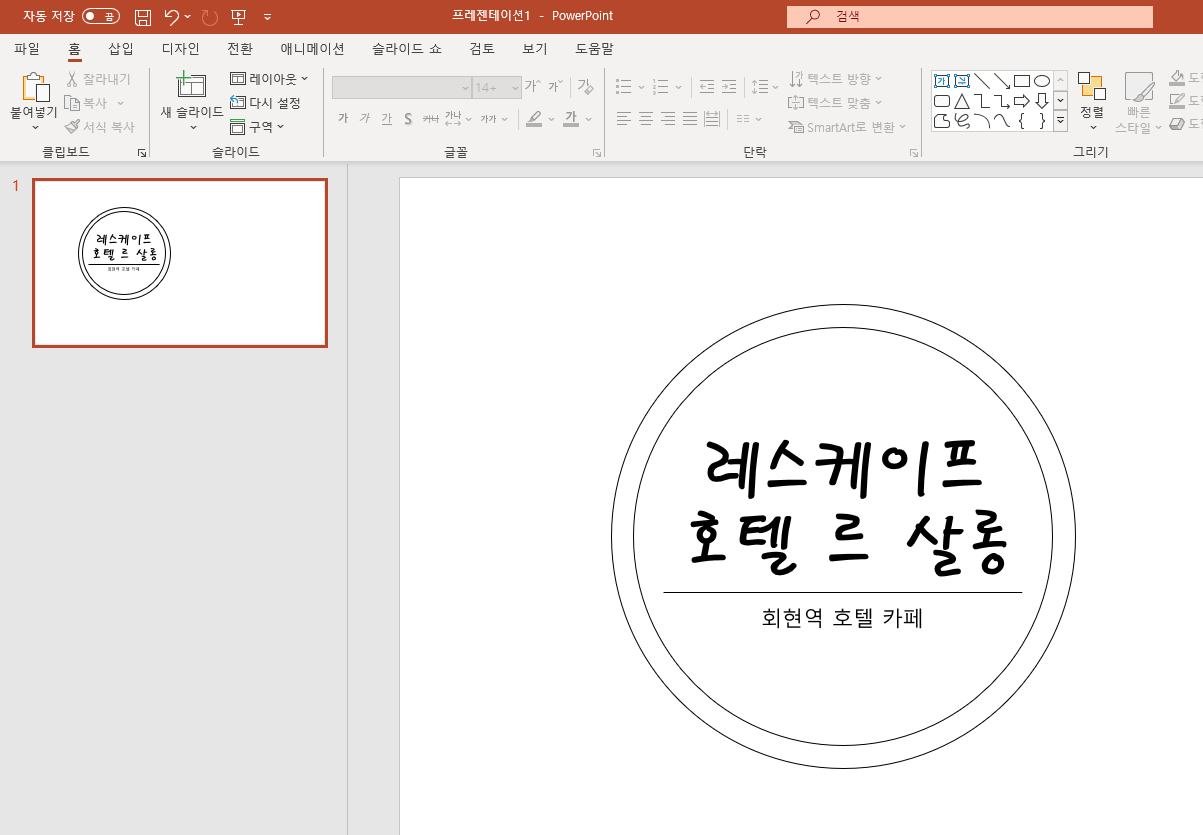Open Align Text (텍스트 맞춤) menu

click(x=836, y=102)
